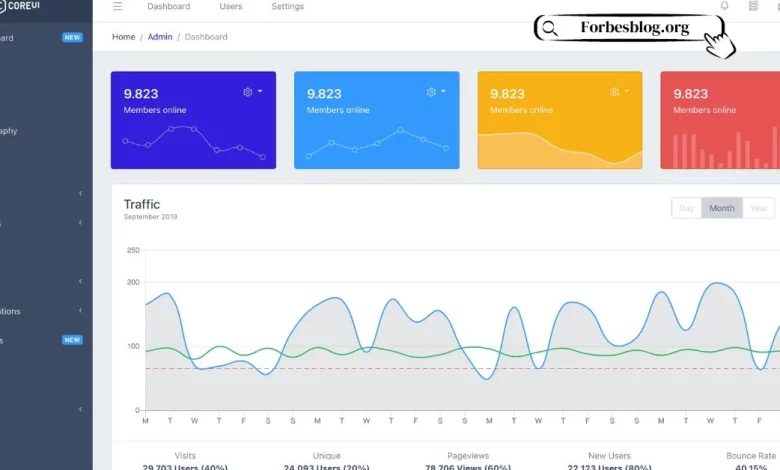Screen dimensions: 780x470
Task: Click the "100" y-axis label
Action: point(133,346)
